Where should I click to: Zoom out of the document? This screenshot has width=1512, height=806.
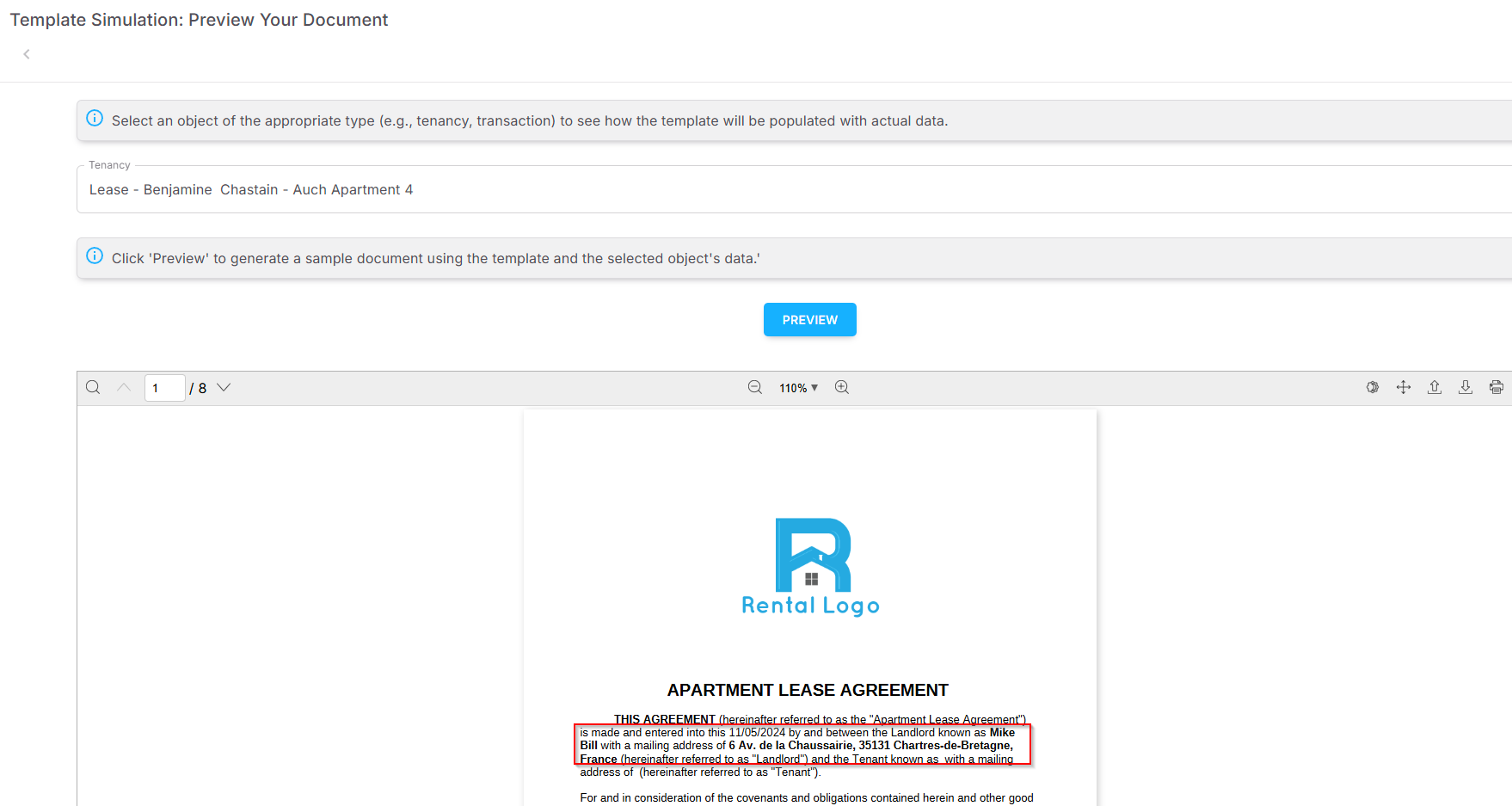click(755, 388)
